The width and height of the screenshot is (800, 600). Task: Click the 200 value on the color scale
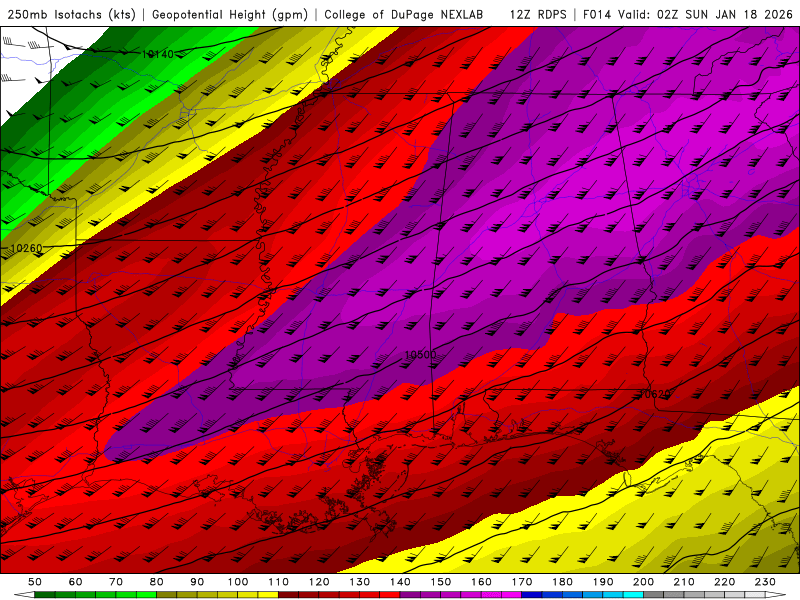click(x=643, y=582)
